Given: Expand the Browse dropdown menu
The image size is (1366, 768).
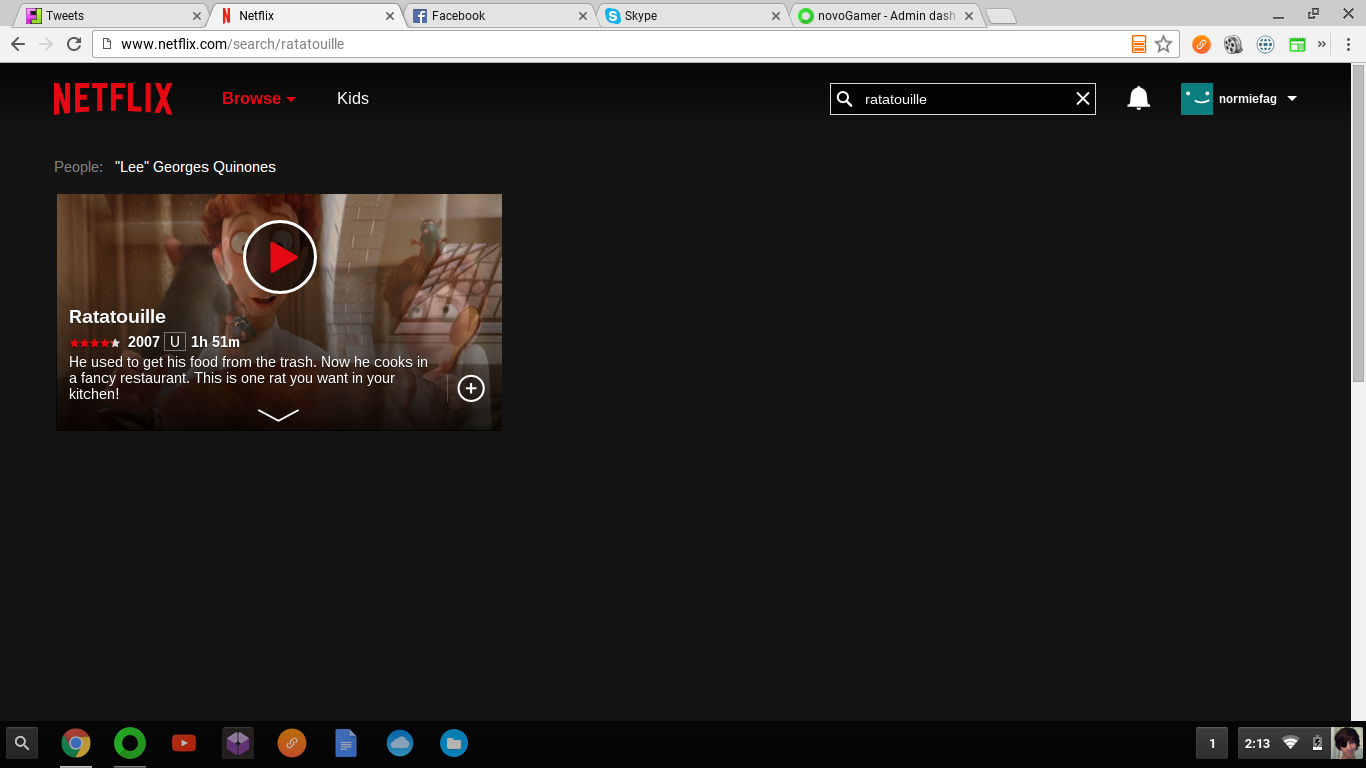Looking at the screenshot, I should (x=258, y=98).
